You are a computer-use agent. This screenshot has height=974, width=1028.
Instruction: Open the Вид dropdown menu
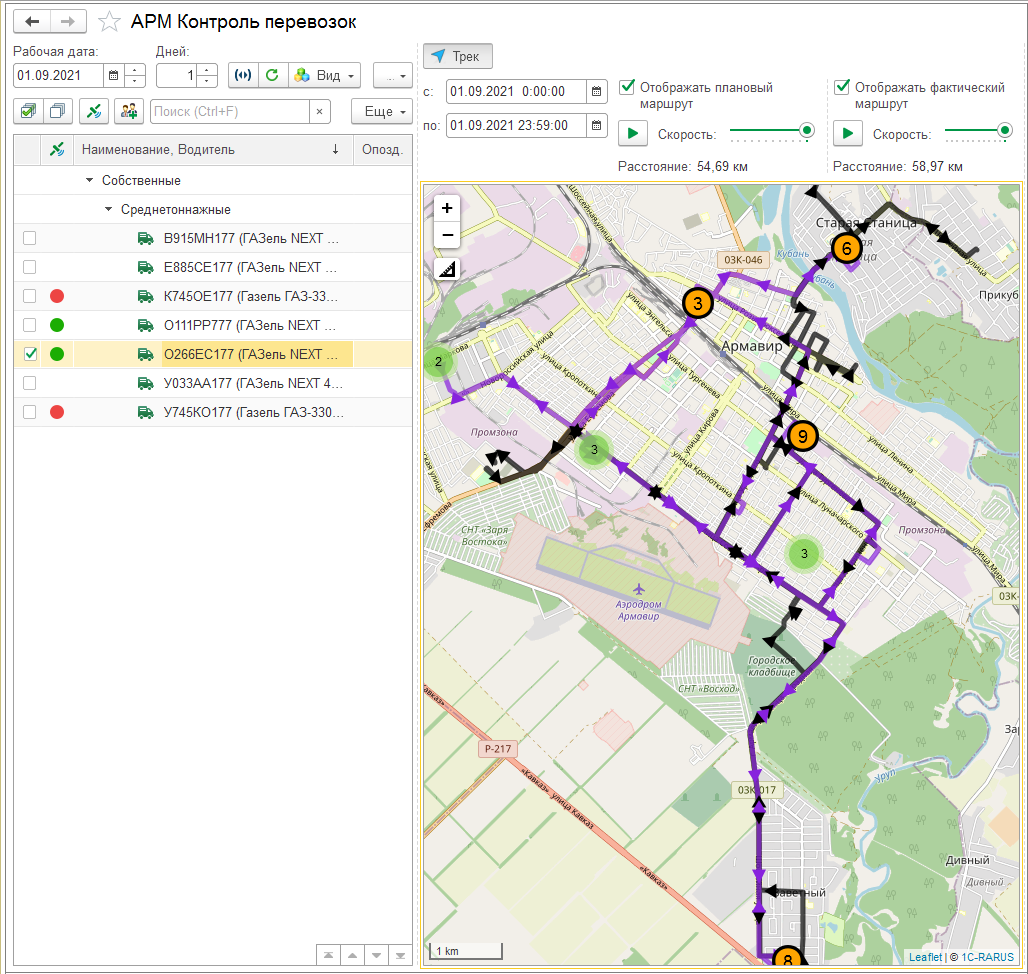click(x=323, y=75)
